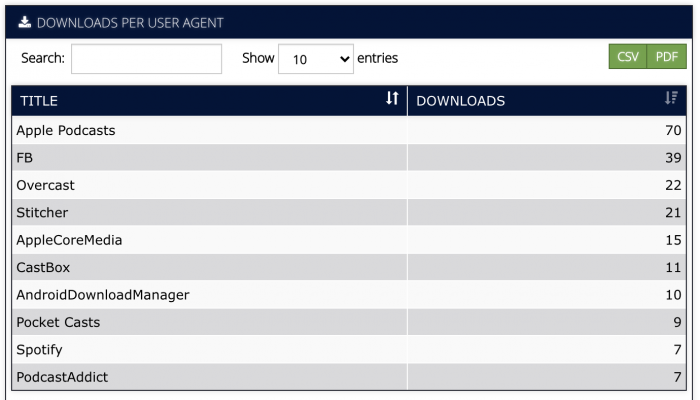
Task: Click the DOWNLOADS column header
Action: tap(547, 101)
